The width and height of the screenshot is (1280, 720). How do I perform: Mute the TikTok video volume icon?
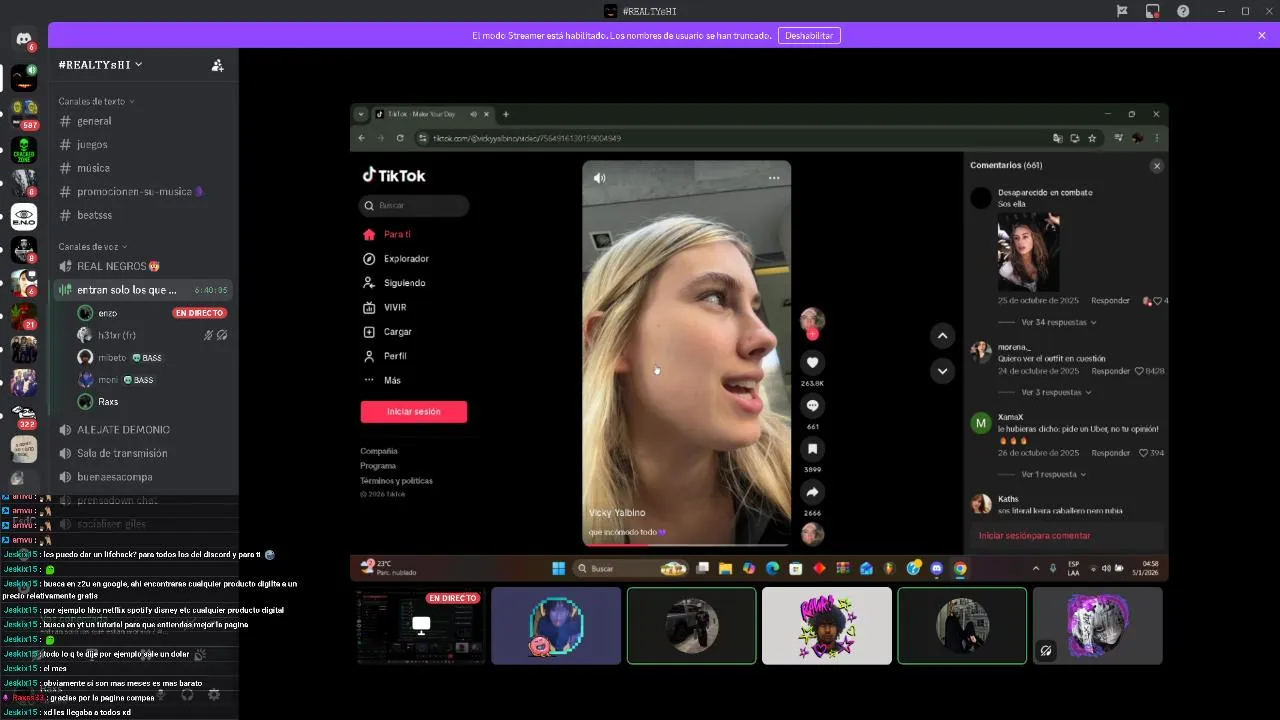[x=599, y=178]
